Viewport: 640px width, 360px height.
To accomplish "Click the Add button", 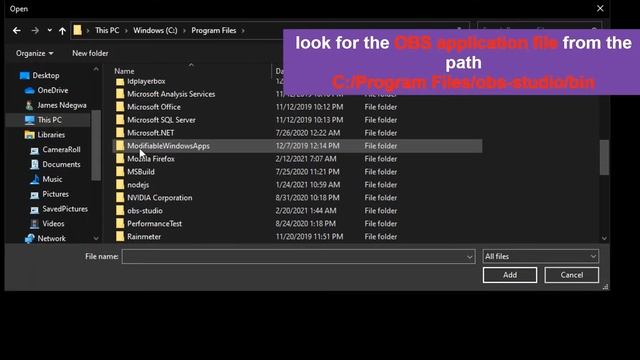I will [510, 275].
